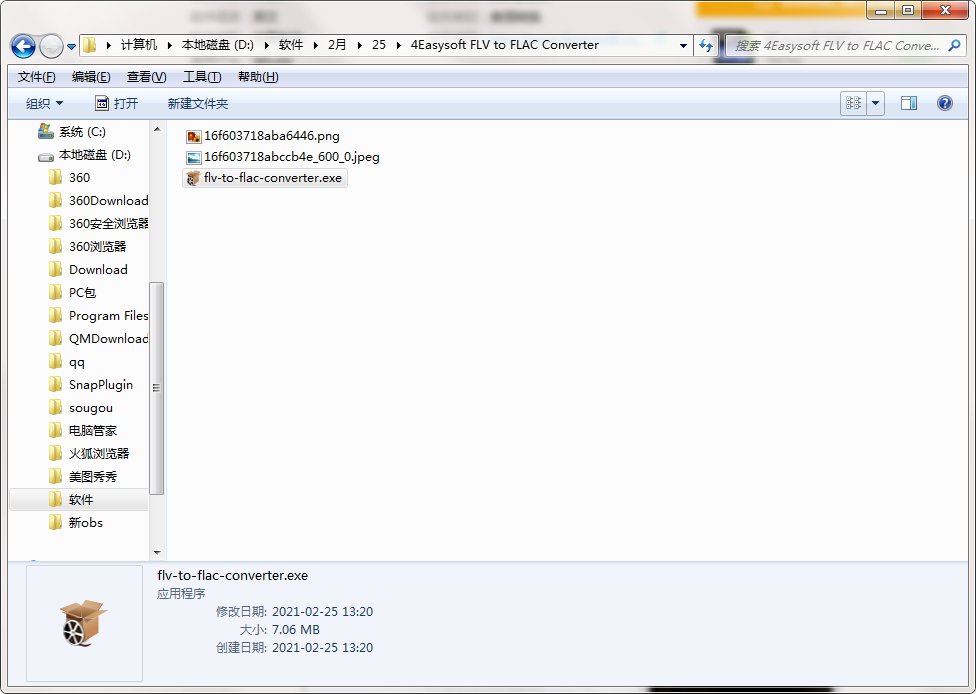Open the sougou folder
The image size is (976, 694).
(81, 408)
